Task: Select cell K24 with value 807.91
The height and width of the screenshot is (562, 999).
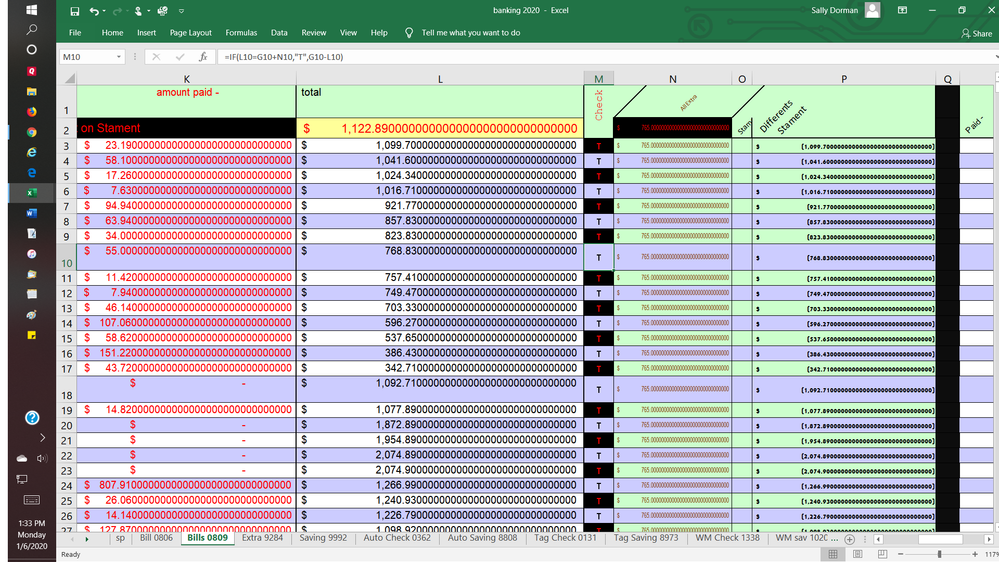Action: pos(187,485)
